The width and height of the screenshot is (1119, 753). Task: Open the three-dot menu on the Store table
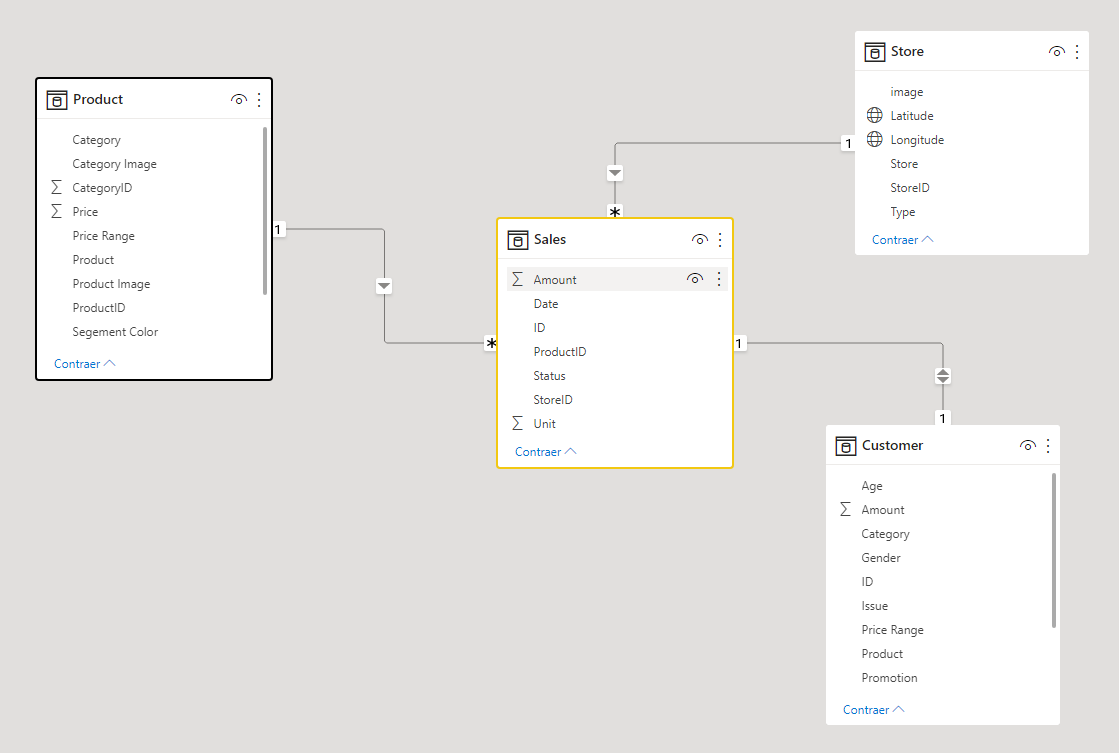click(1078, 51)
